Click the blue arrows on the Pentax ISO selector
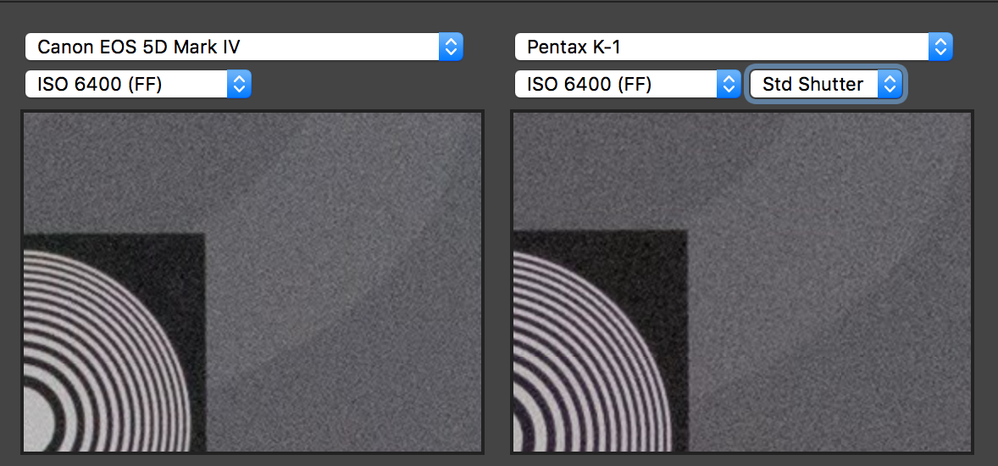The height and width of the screenshot is (466, 998). 729,84
